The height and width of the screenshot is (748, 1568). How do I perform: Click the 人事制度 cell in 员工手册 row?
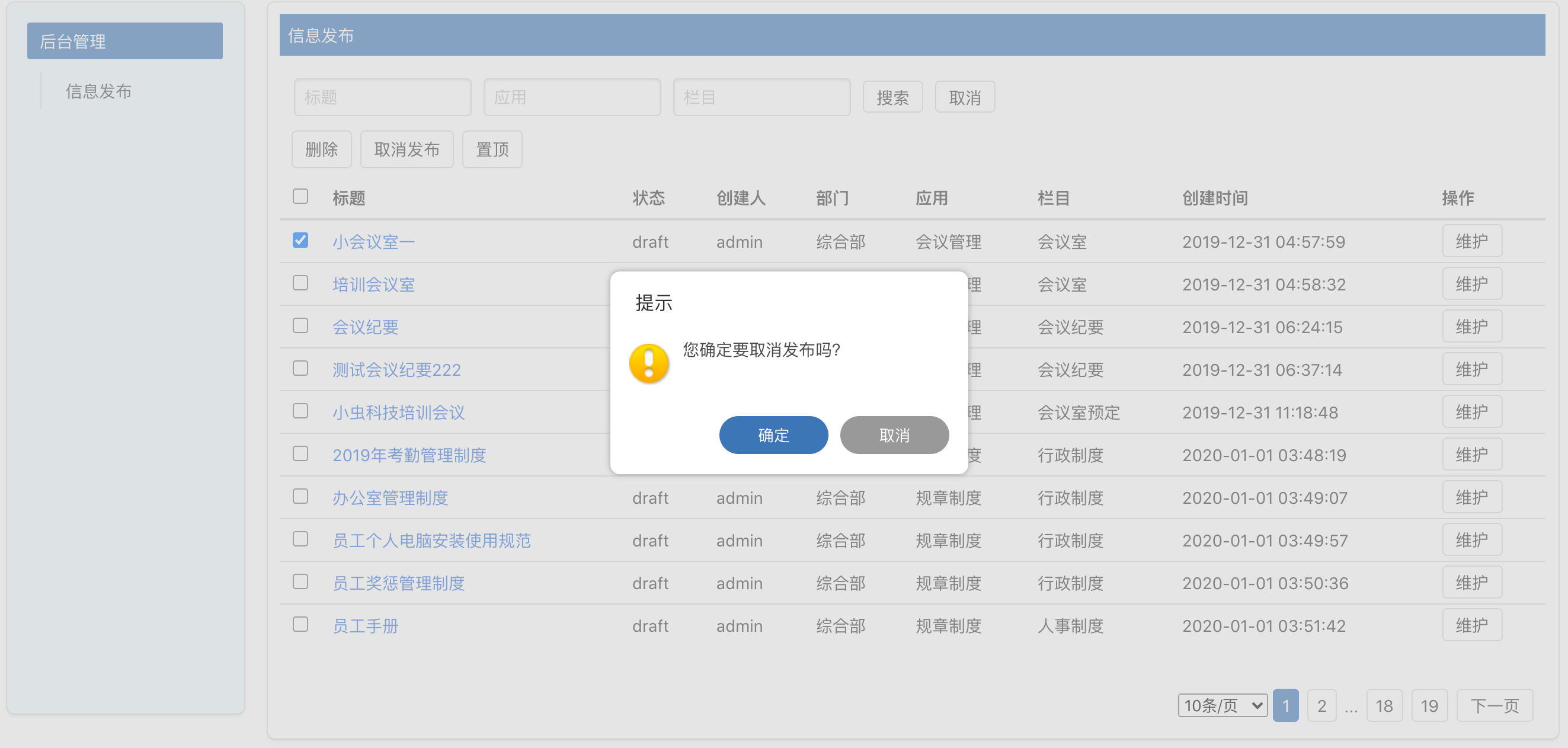click(1070, 625)
